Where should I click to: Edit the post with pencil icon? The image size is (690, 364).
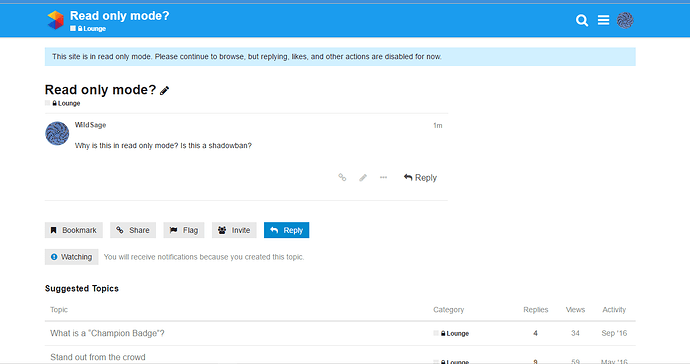363,177
